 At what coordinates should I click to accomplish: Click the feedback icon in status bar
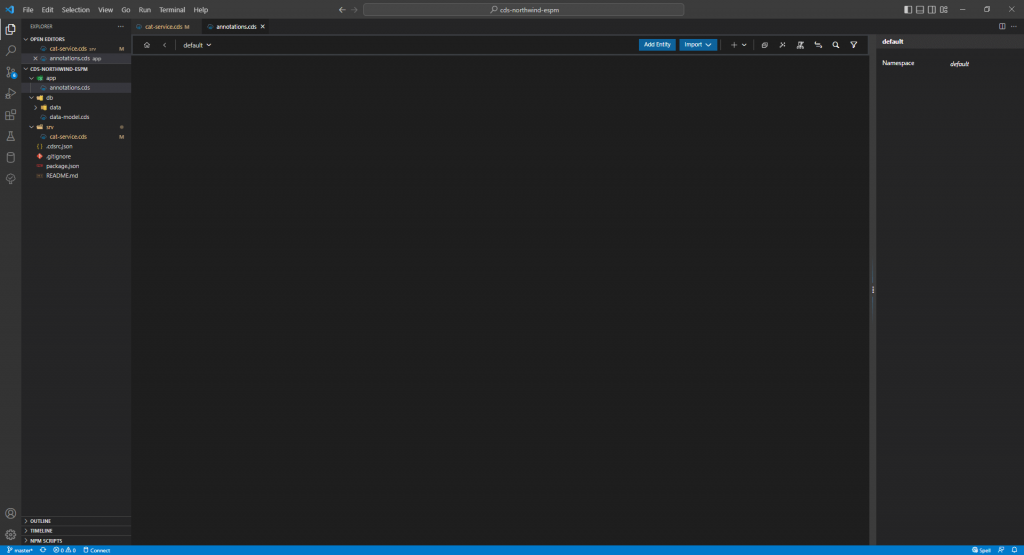coord(1001,550)
